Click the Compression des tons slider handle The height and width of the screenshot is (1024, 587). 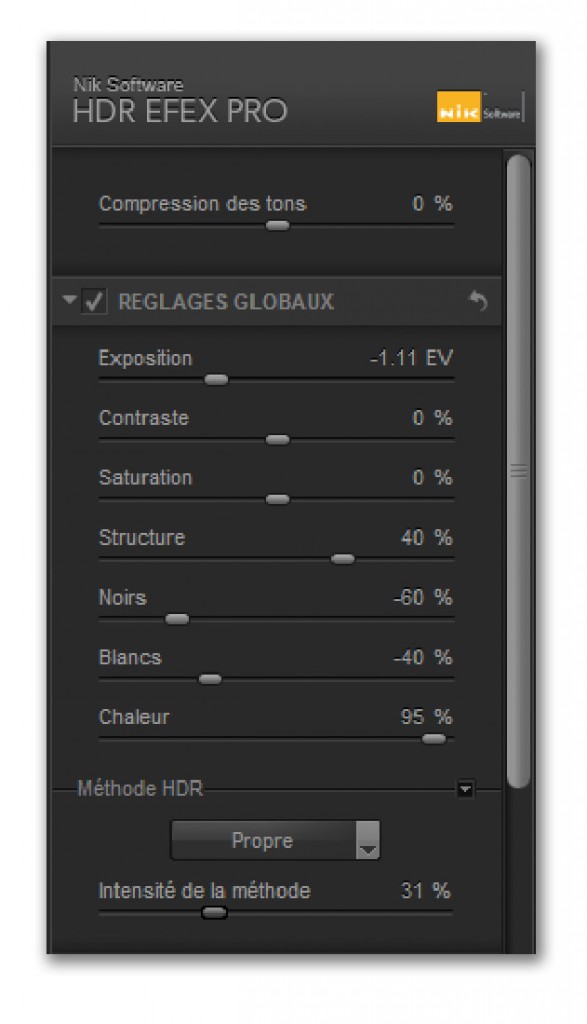point(278,225)
